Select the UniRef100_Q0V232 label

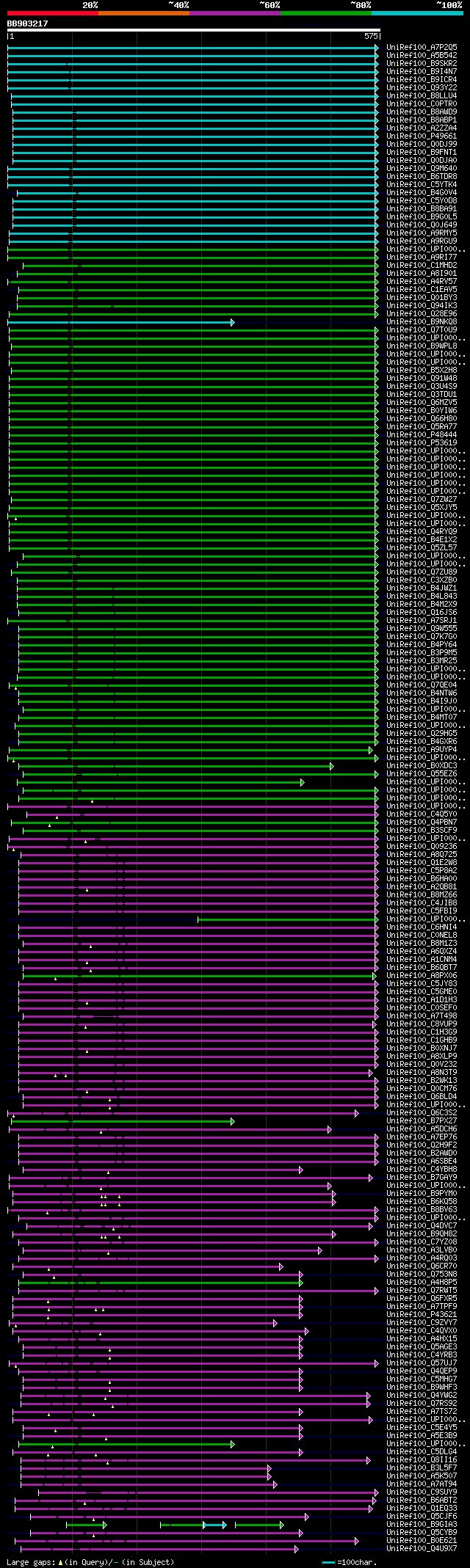point(422,1065)
